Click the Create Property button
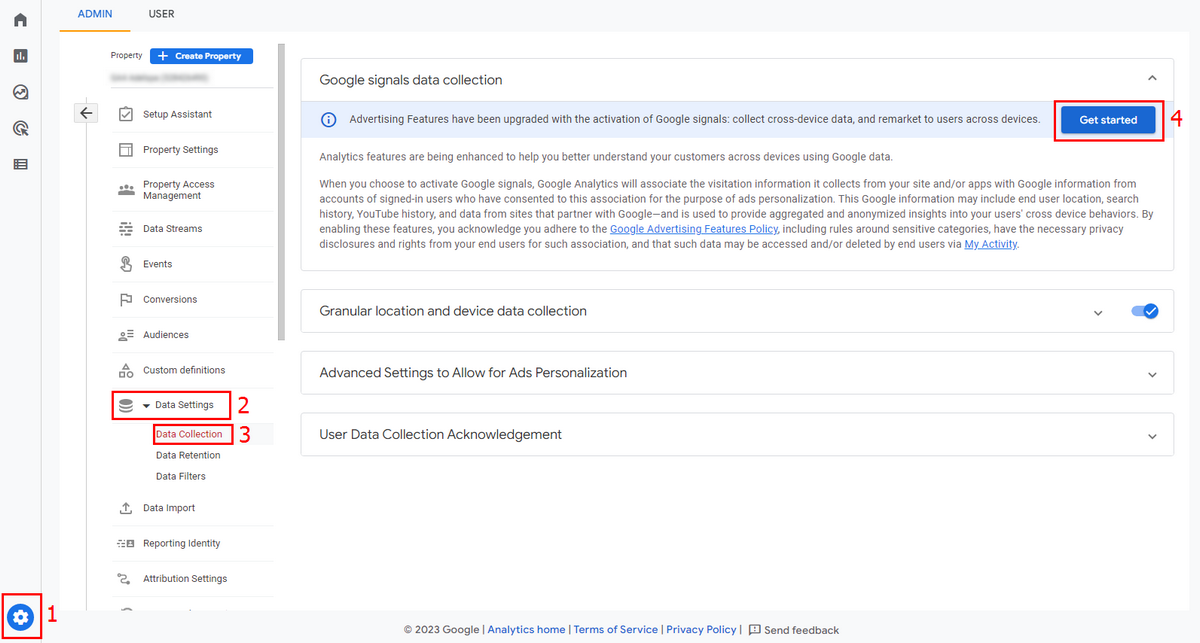1200x643 pixels. (201, 56)
